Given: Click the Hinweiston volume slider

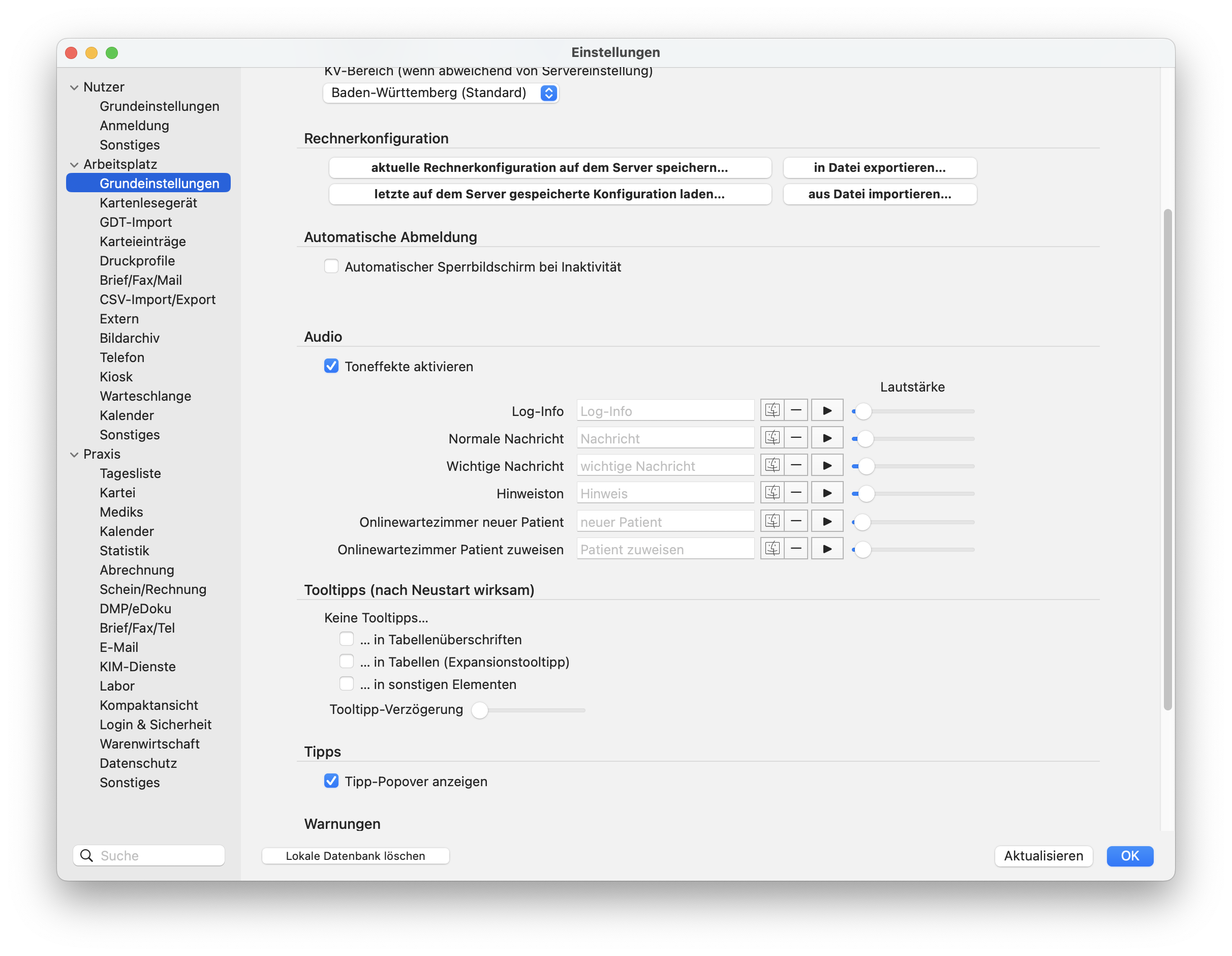Looking at the screenshot, I should point(913,494).
